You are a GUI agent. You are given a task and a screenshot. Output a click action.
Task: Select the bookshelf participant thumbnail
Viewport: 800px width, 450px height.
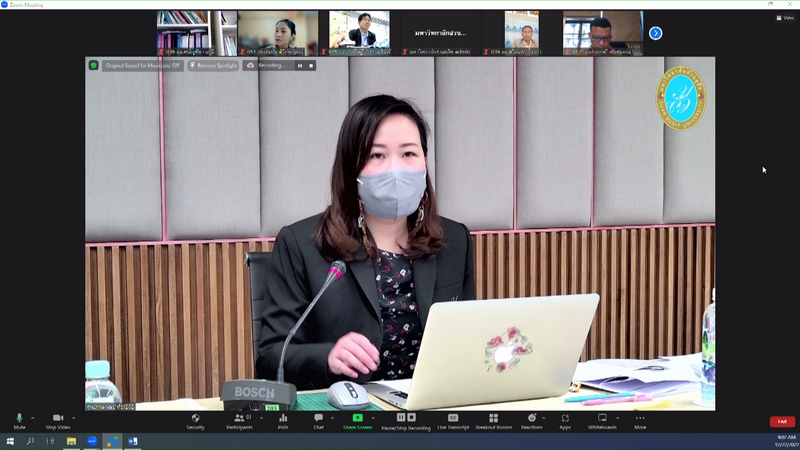[x=197, y=33]
